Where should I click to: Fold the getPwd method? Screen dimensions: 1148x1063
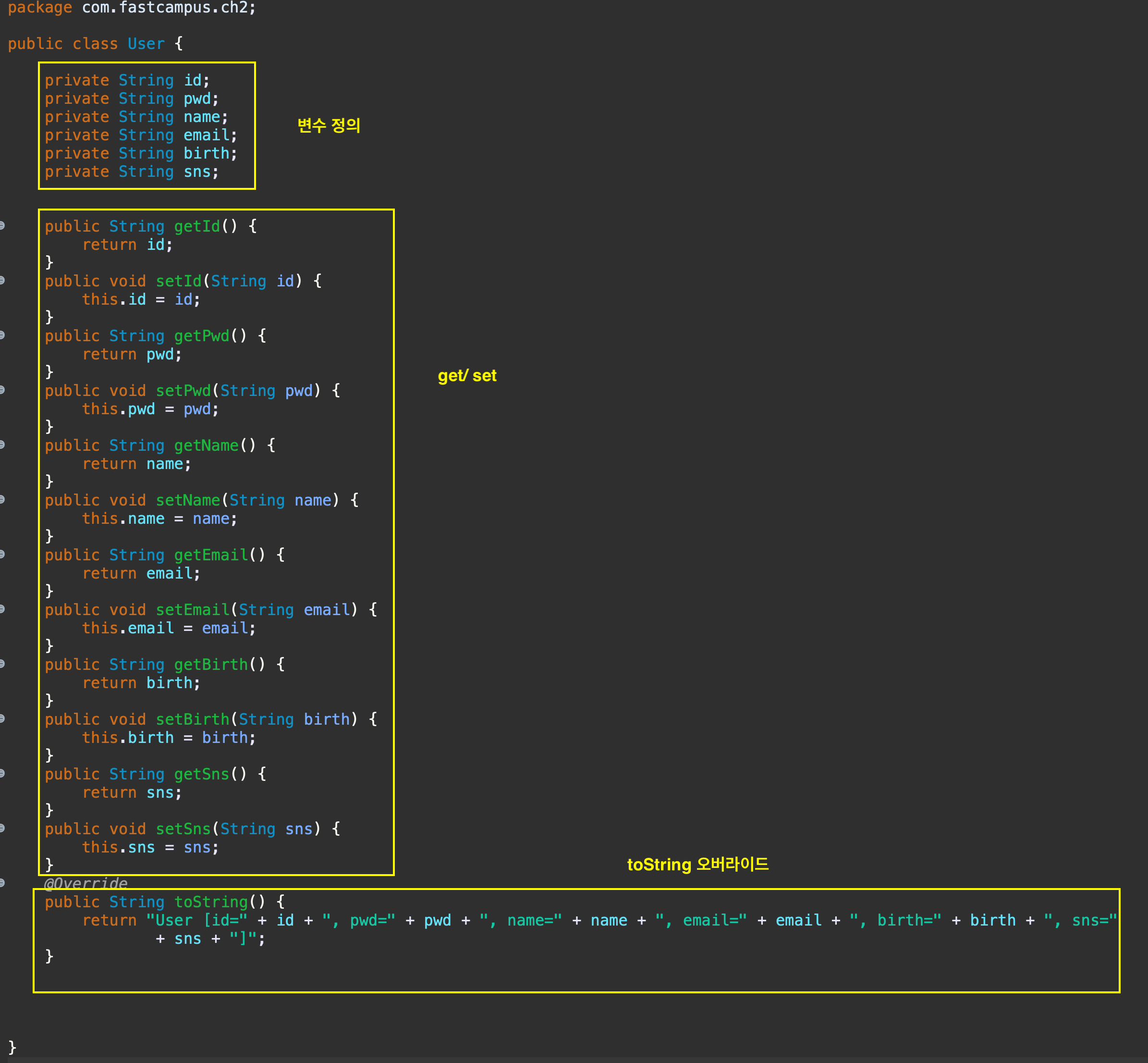(x=2, y=335)
